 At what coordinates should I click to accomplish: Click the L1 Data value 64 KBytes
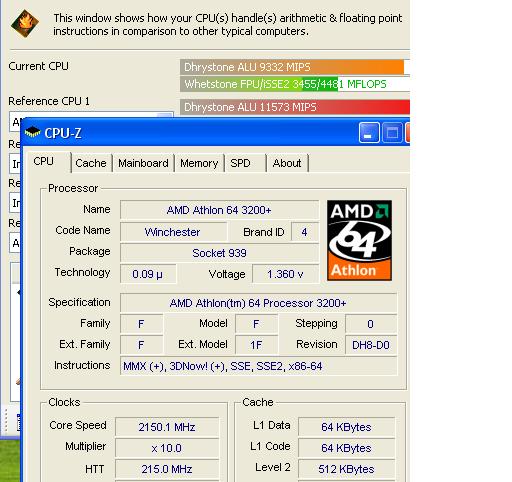pos(346,427)
